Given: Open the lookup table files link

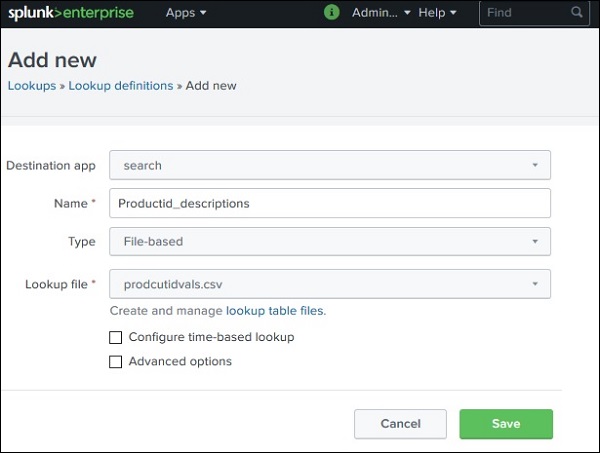Looking at the screenshot, I should click(274, 311).
